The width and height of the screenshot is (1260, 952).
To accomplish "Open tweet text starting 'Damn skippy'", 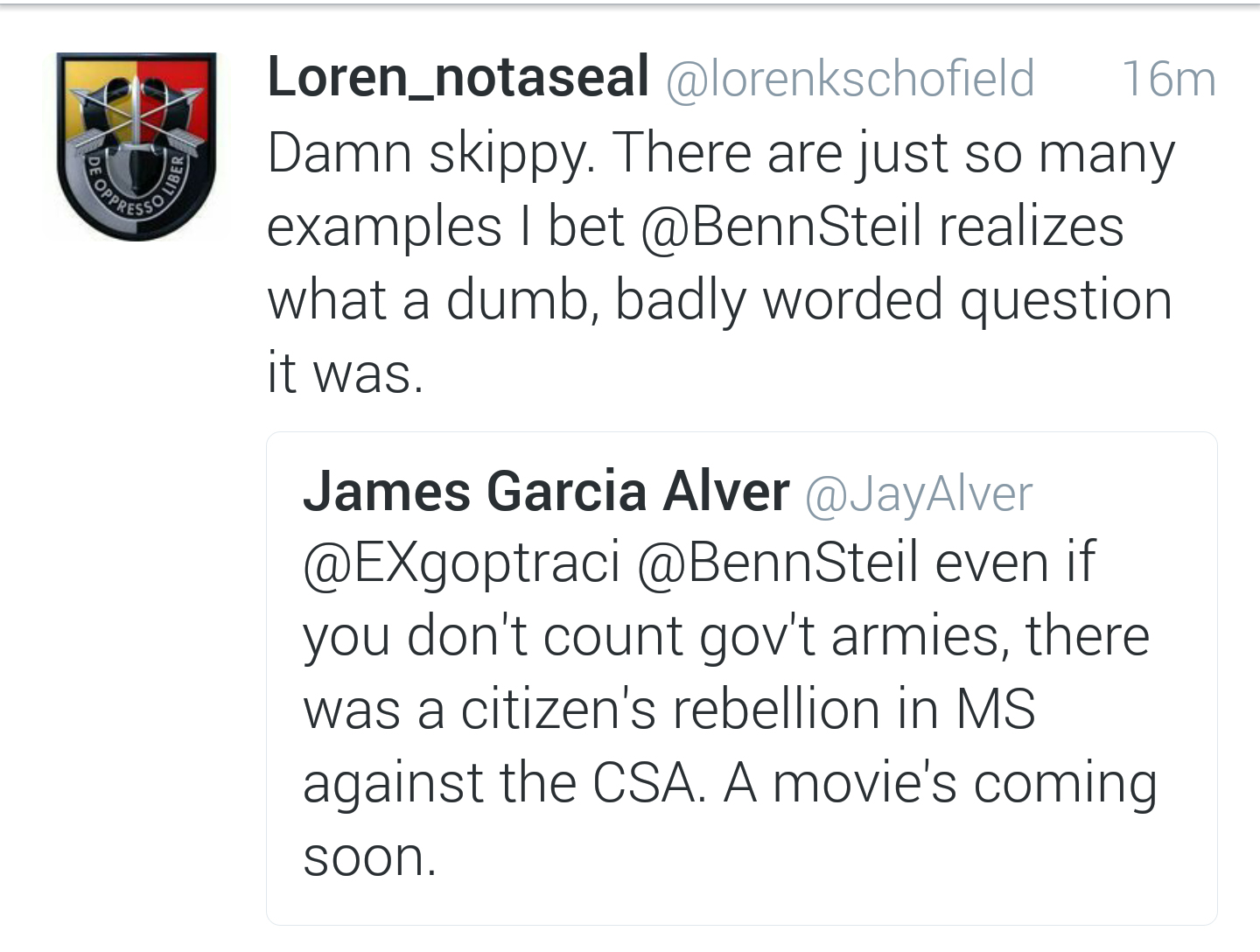I will 719,153.
